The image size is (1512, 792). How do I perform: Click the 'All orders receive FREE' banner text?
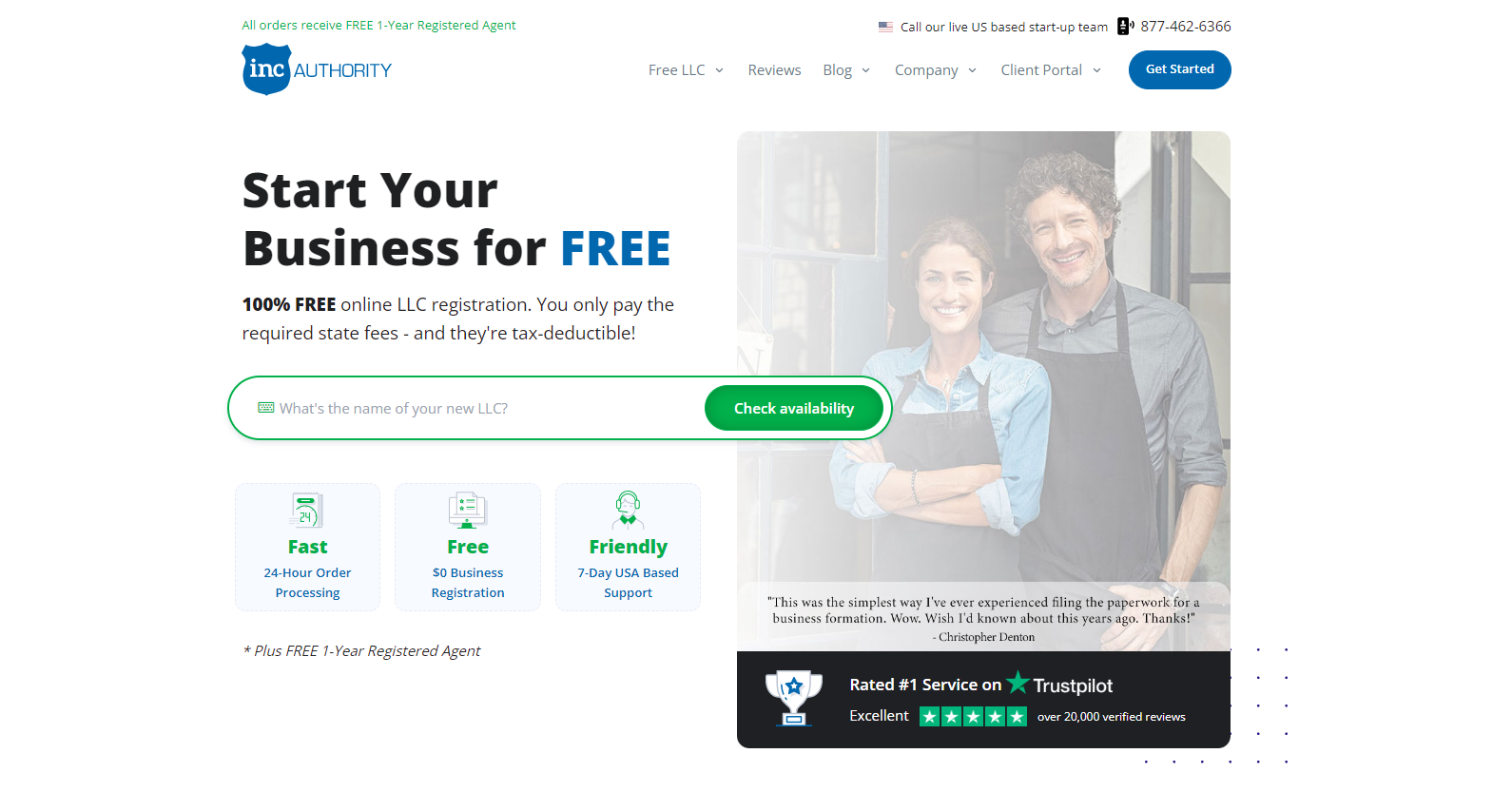click(x=378, y=26)
